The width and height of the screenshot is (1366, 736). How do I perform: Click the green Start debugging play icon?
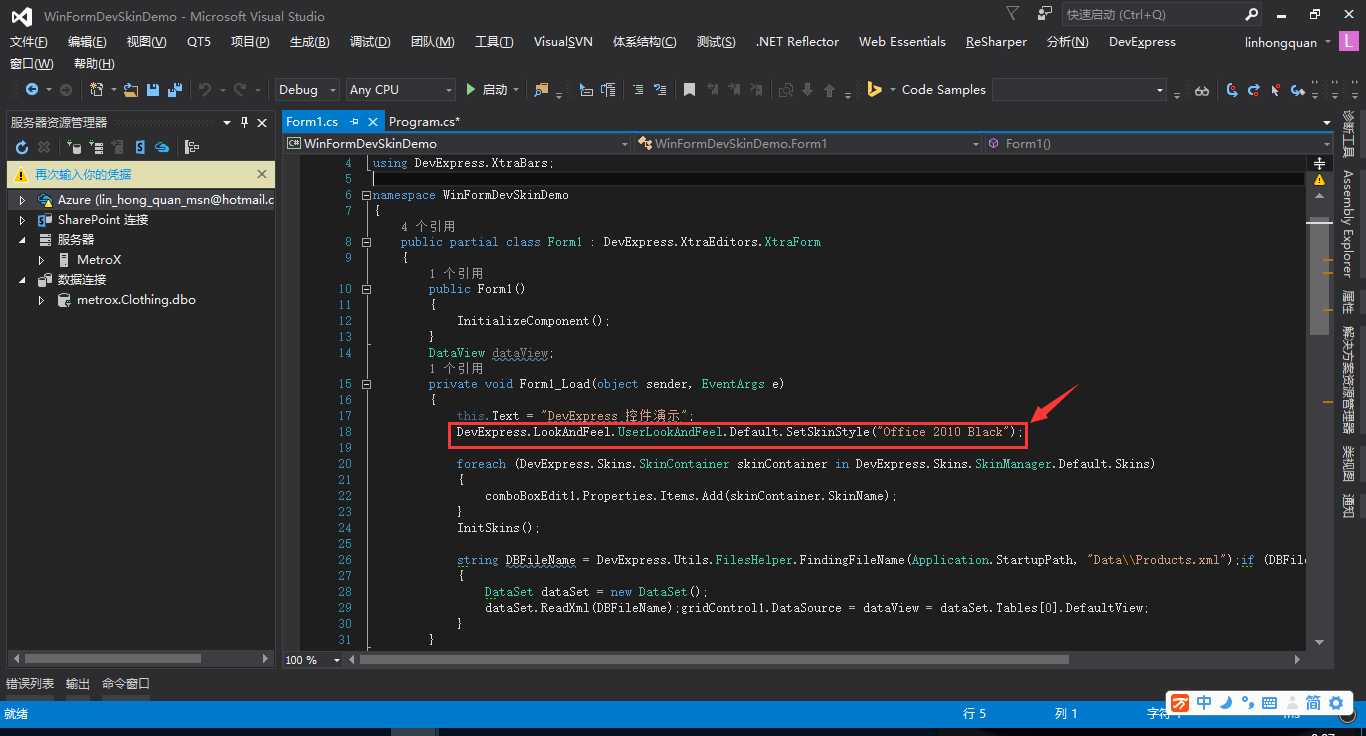(471, 90)
